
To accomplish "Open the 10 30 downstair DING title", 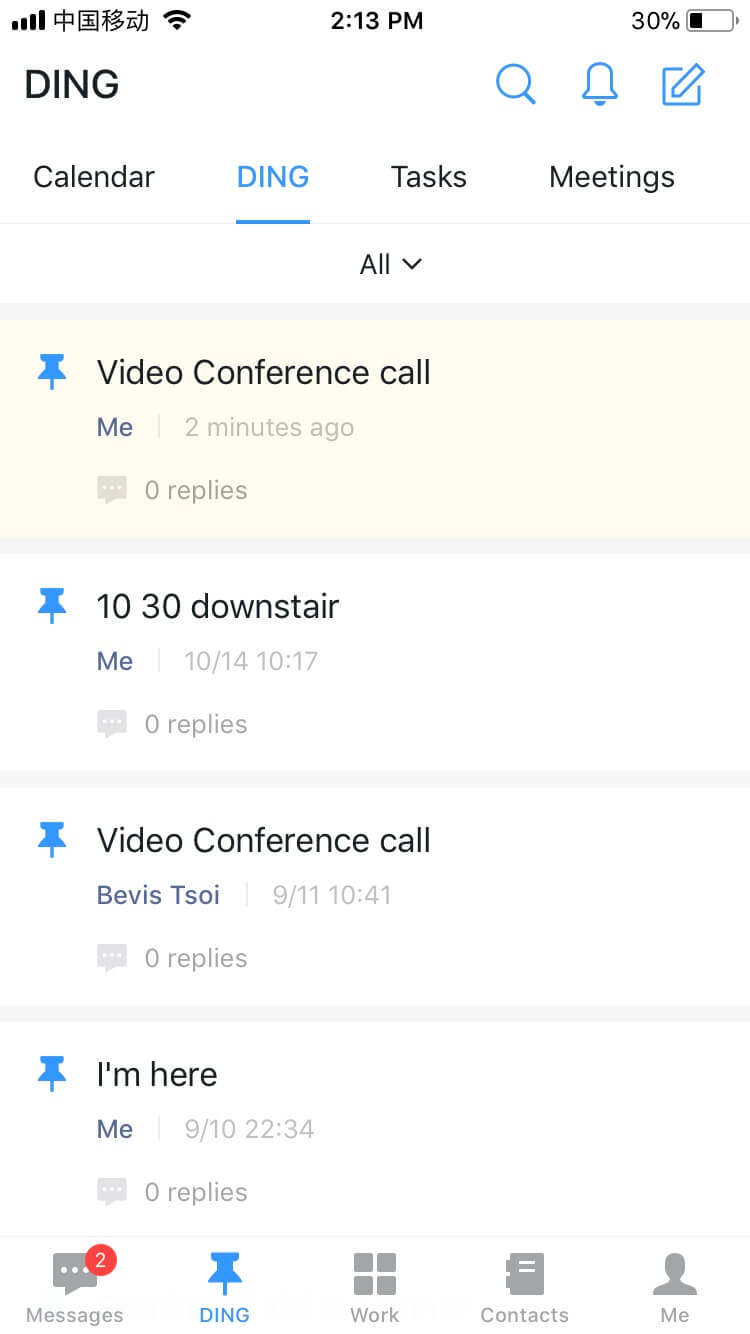I will click(218, 606).
